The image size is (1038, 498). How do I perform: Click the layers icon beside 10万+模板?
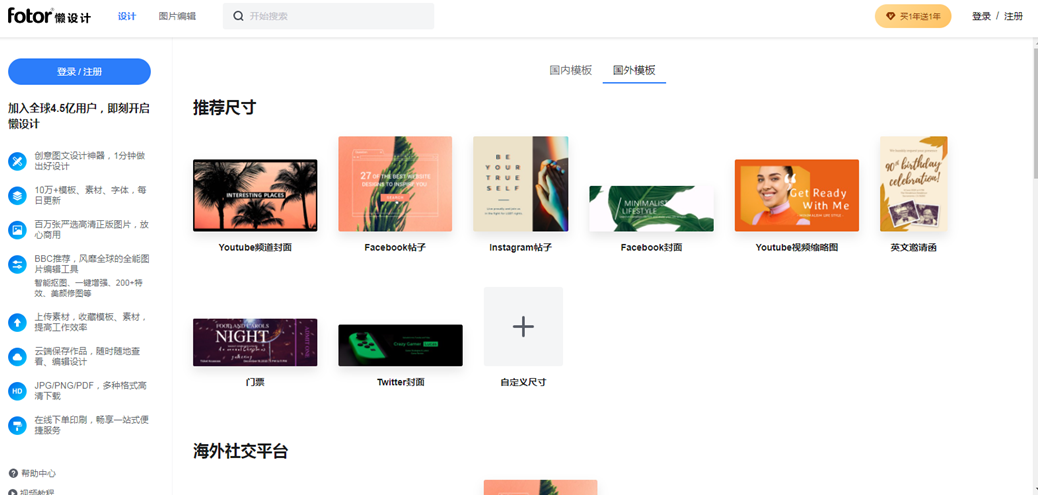(17, 195)
